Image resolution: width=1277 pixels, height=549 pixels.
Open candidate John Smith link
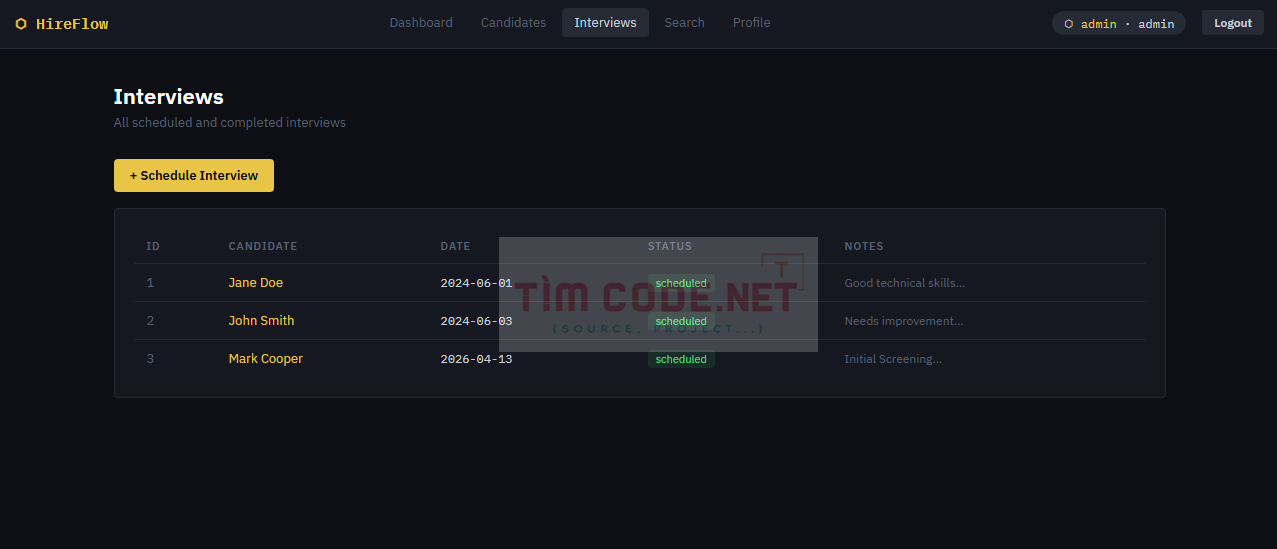(x=261, y=321)
